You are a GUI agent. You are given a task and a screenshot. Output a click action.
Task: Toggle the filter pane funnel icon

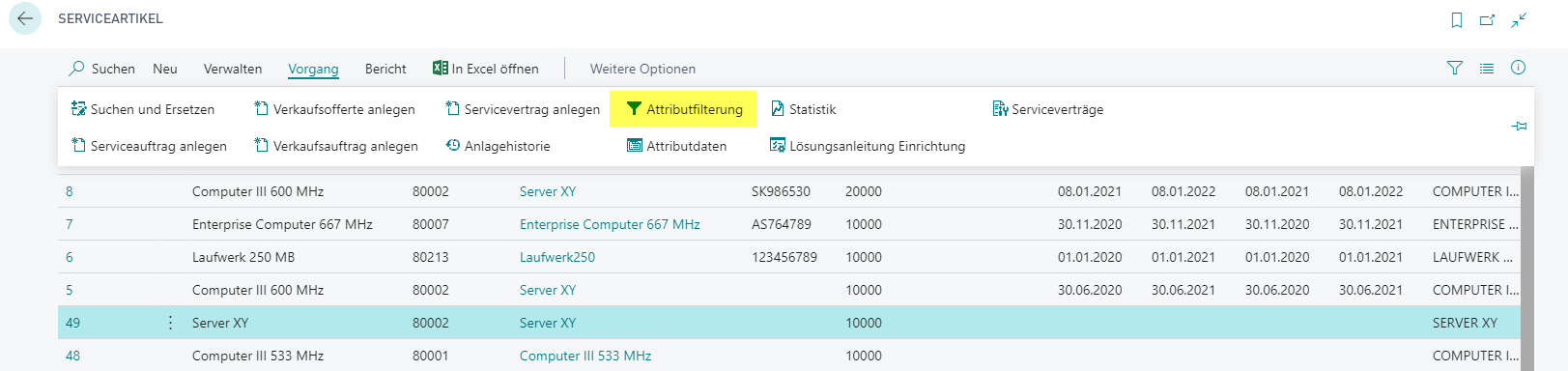click(1455, 68)
